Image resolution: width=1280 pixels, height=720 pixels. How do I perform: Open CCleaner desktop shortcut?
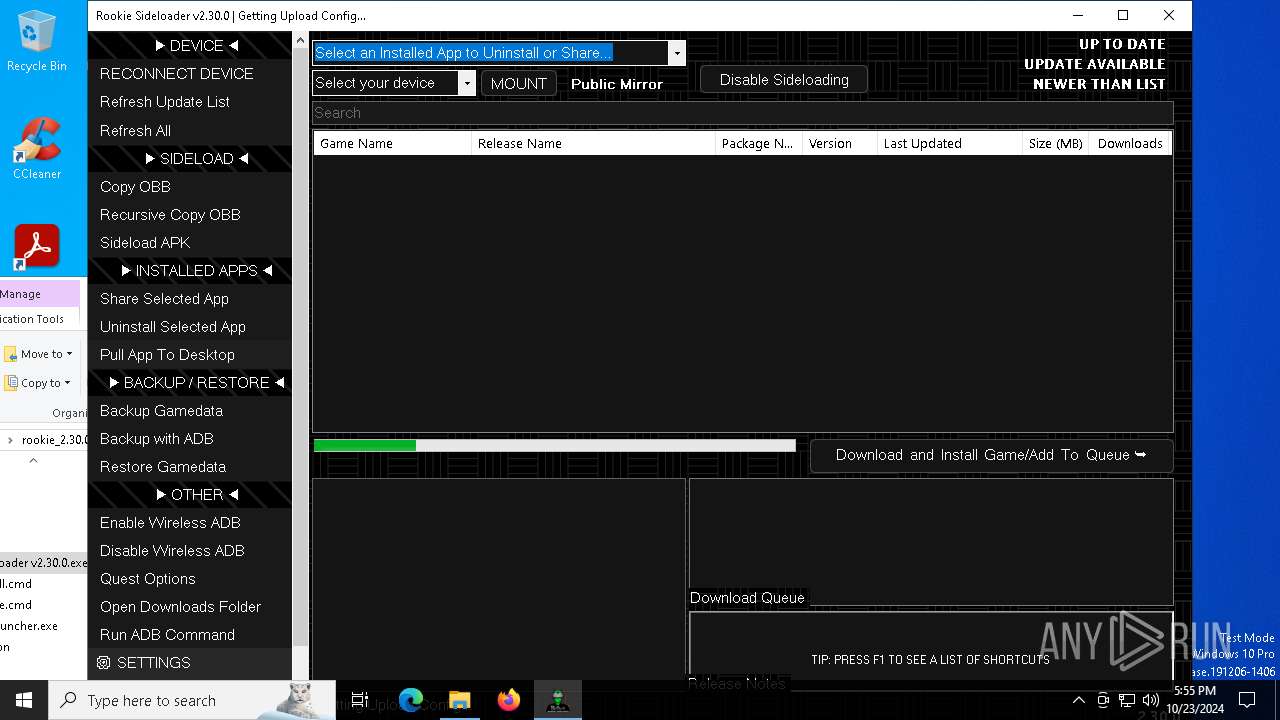36,148
